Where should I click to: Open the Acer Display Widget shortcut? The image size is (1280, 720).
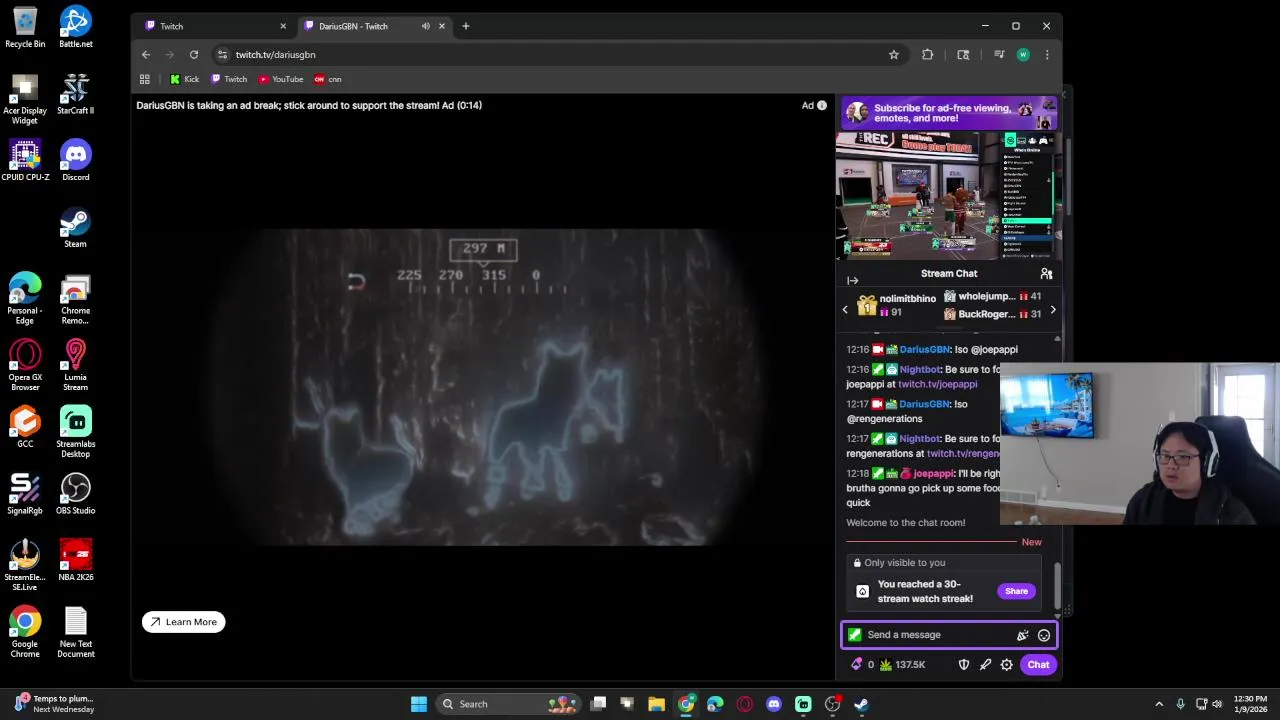pos(25,99)
